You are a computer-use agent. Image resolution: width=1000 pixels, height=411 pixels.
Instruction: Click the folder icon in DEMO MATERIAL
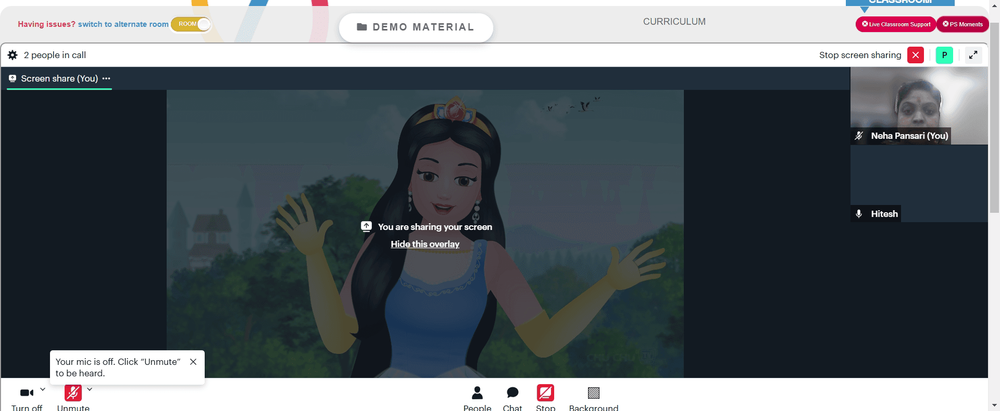pyautogui.click(x=362, y=27)
